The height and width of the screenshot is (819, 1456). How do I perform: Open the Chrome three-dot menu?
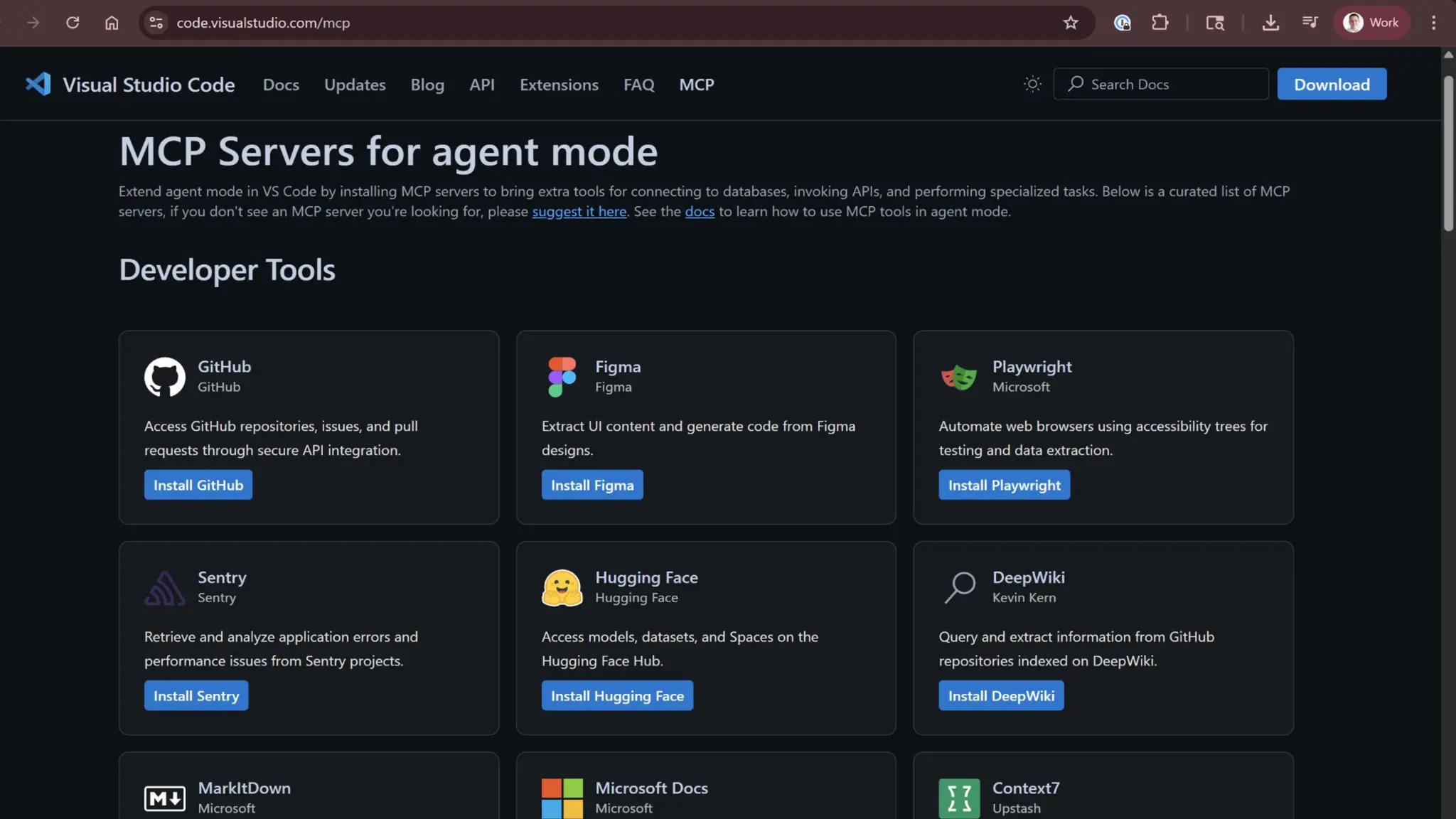tap(1433, 23)
